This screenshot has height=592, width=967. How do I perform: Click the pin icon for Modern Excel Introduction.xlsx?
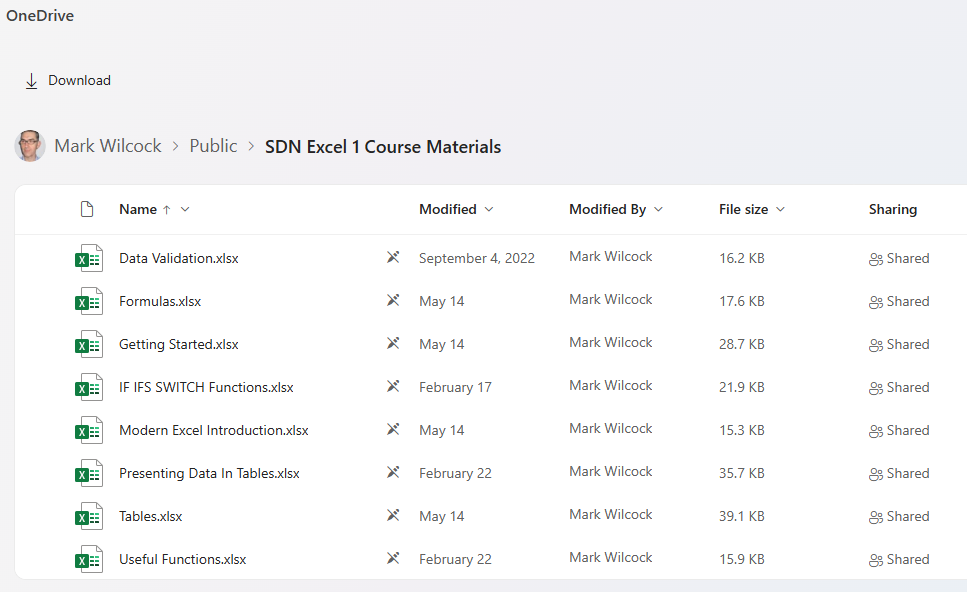click(x=393, y=430)
